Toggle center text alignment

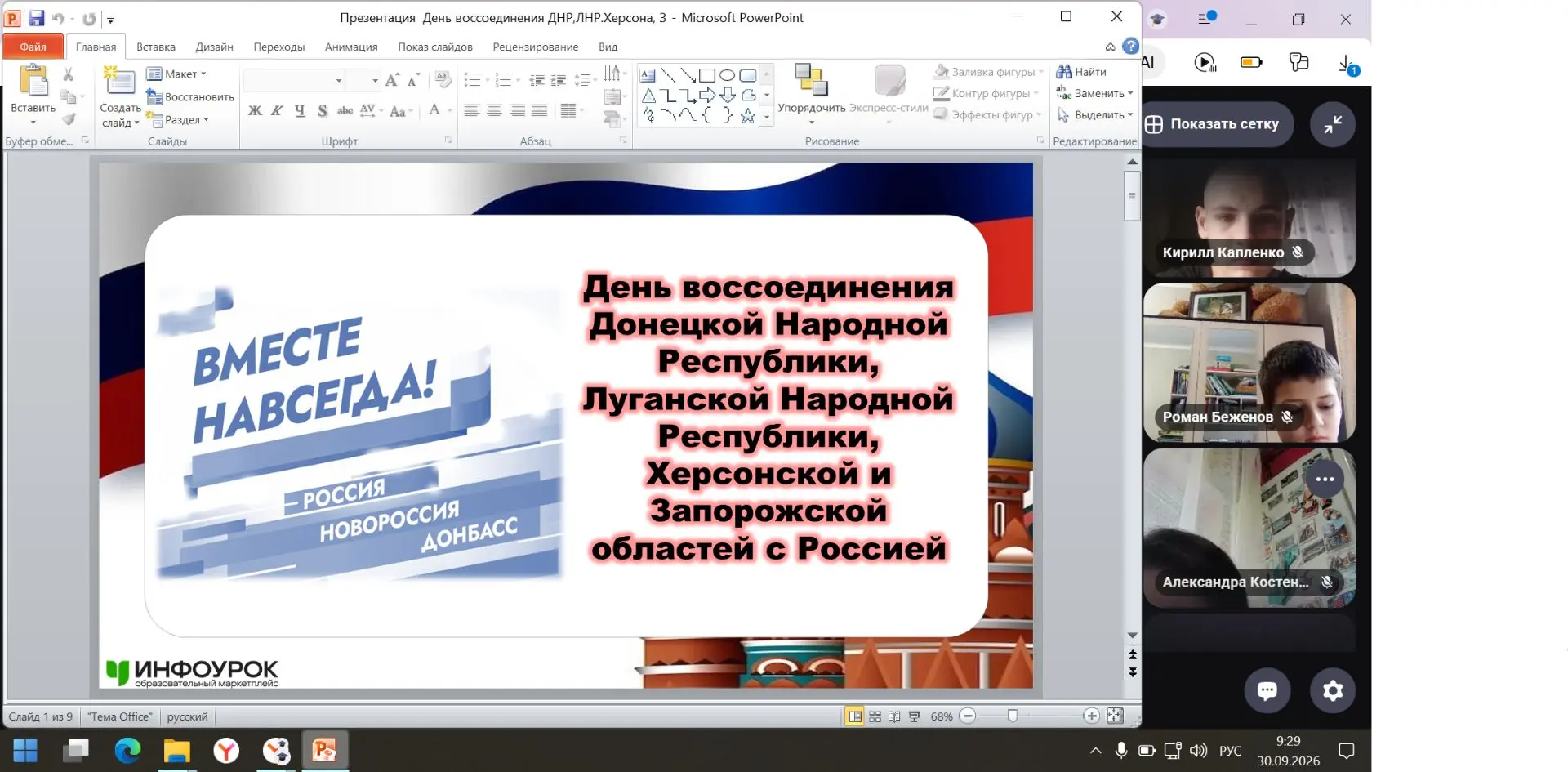(x=494, y=110)
